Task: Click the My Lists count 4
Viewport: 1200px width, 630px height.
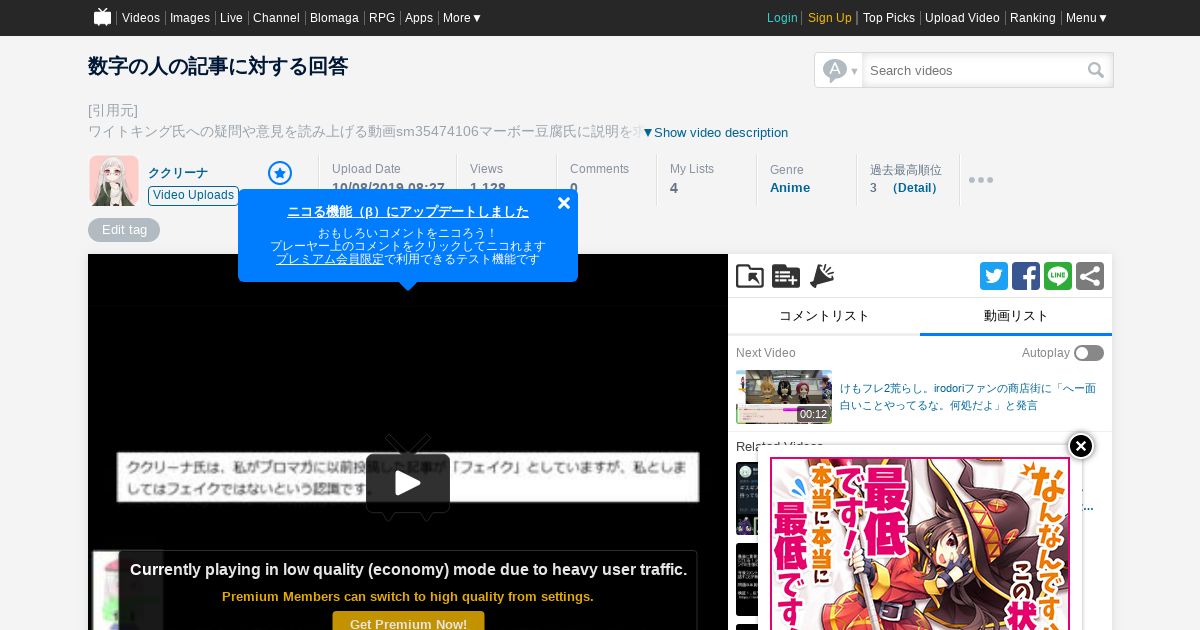Action: point(674,188)
